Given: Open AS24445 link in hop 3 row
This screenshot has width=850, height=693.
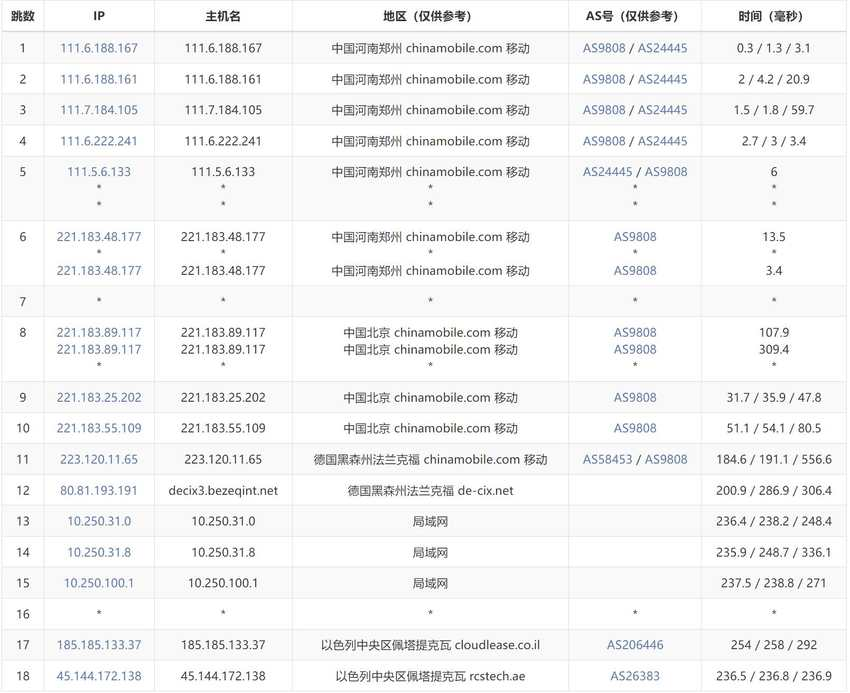Looking at the screenshot, I should 662,110.
